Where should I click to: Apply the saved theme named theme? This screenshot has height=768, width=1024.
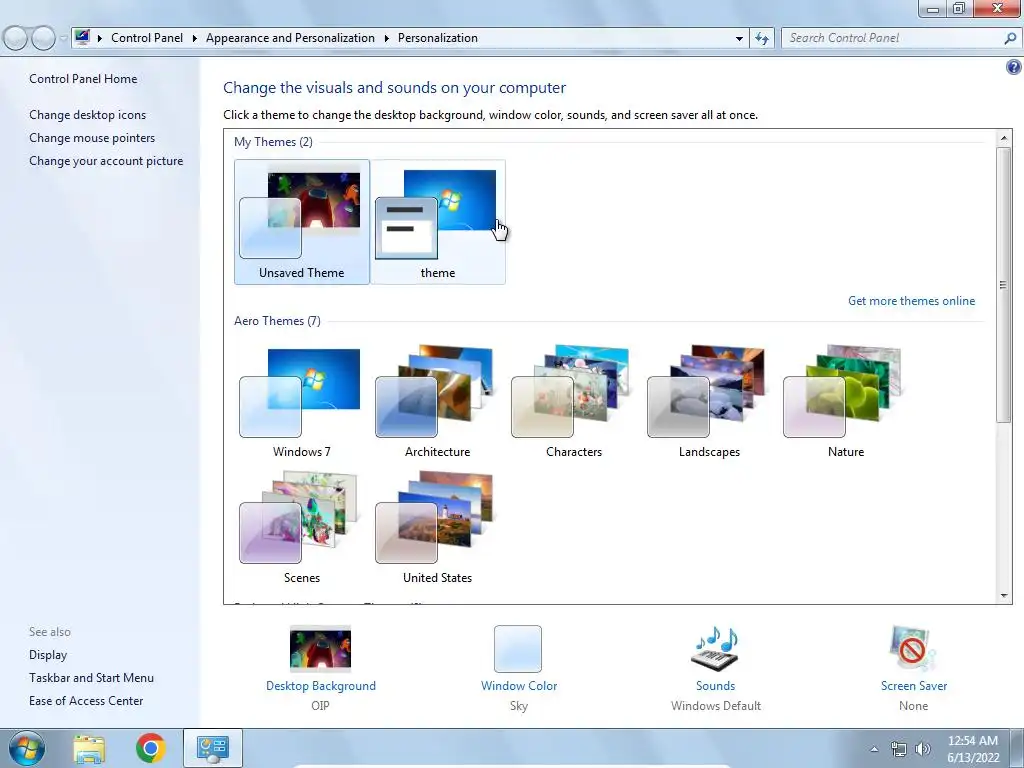(x=438, y=221)
